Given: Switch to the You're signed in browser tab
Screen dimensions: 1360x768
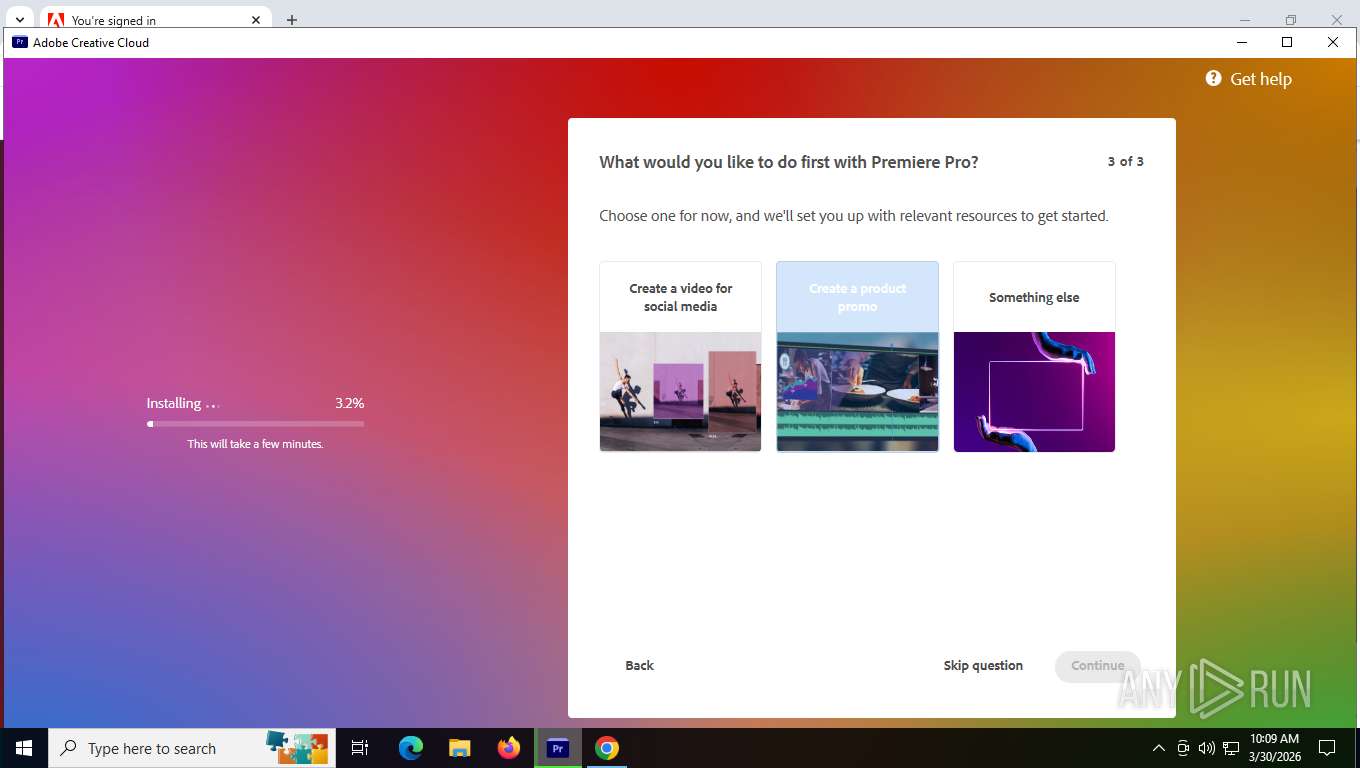Looking at the screenshot, I should click(155, 20).
